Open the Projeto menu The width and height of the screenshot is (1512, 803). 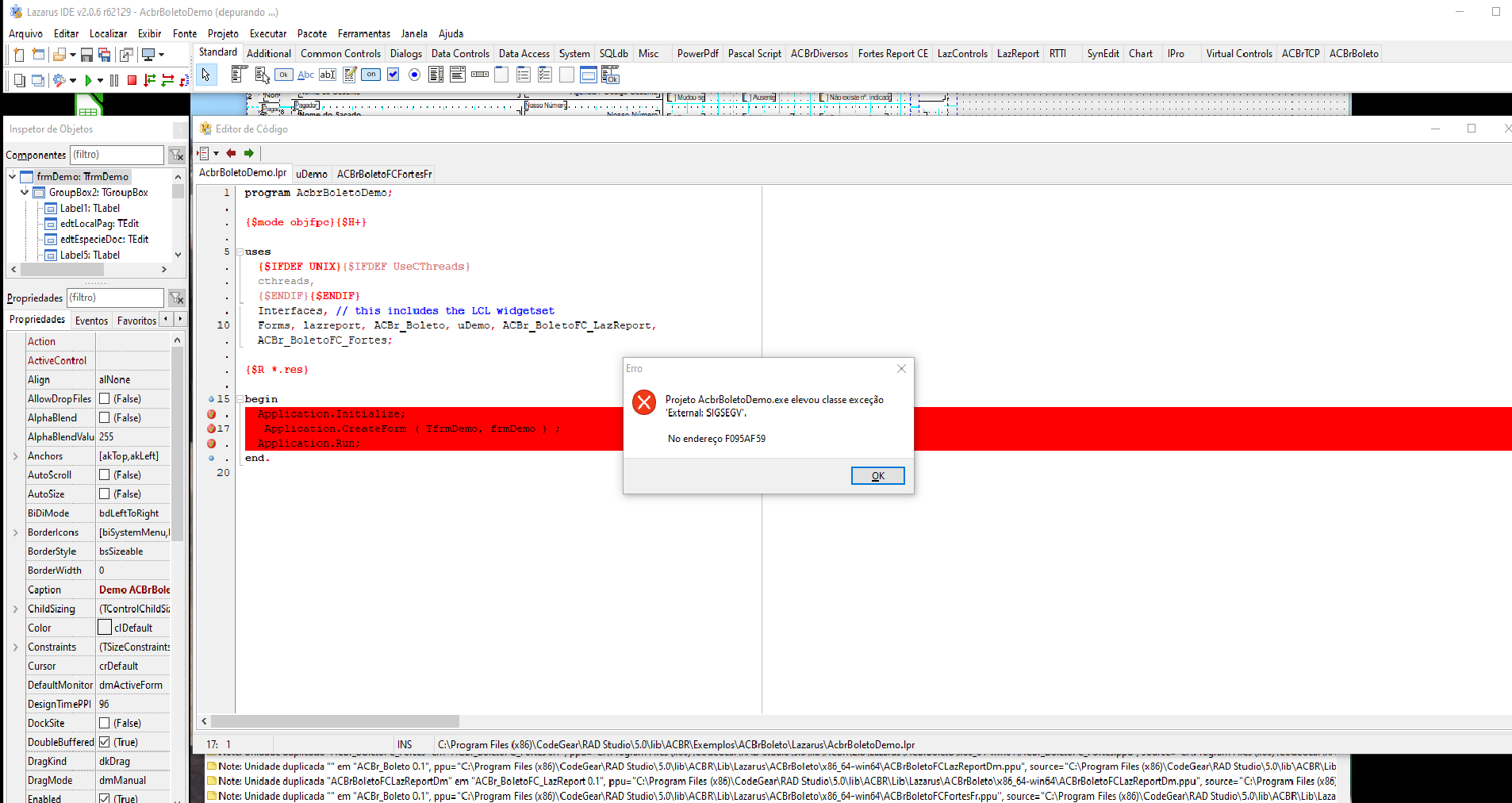(223, 33)
